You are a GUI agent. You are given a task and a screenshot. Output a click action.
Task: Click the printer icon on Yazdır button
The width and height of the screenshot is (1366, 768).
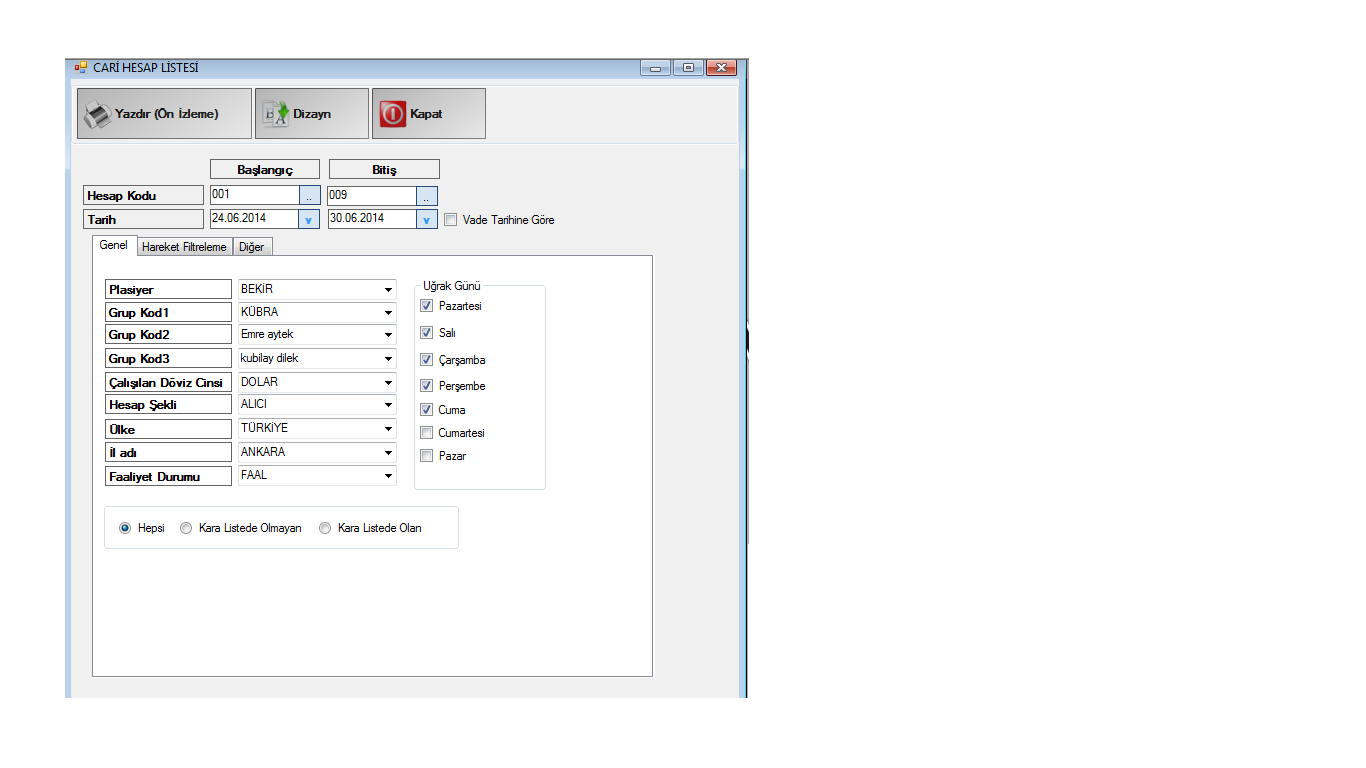[x=97, y=114]
